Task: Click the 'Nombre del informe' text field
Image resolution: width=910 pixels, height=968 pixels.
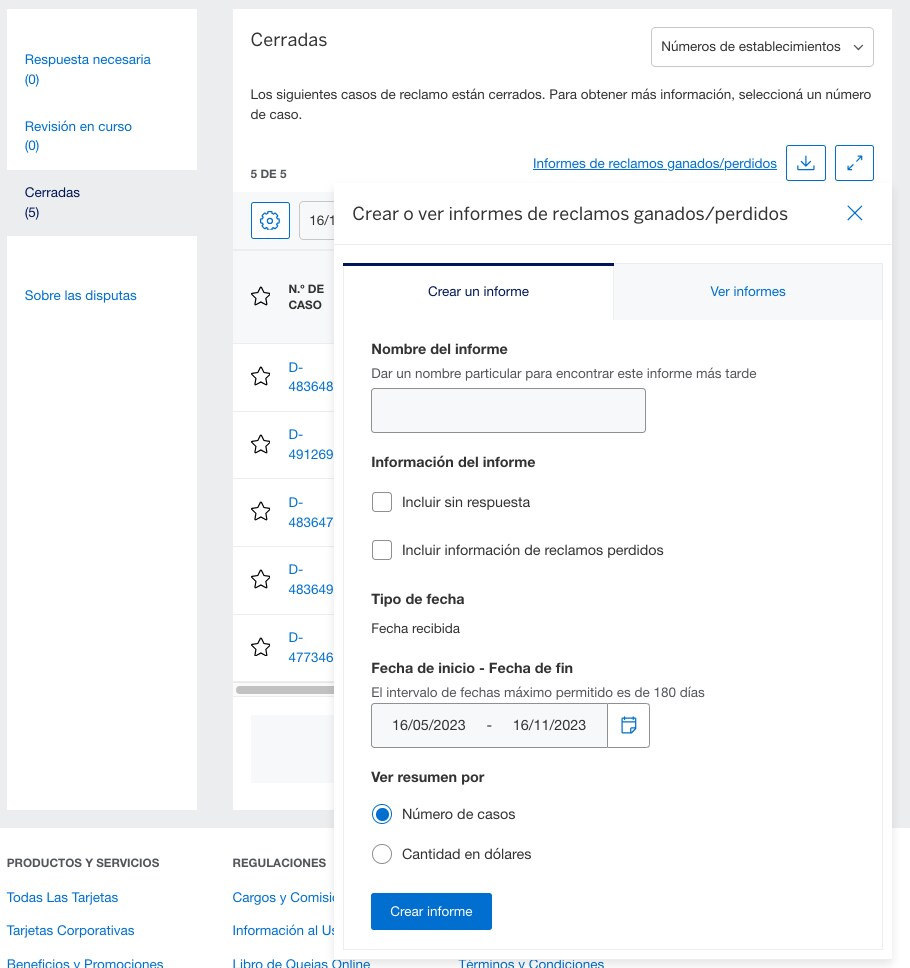Action: click(508, 411)
